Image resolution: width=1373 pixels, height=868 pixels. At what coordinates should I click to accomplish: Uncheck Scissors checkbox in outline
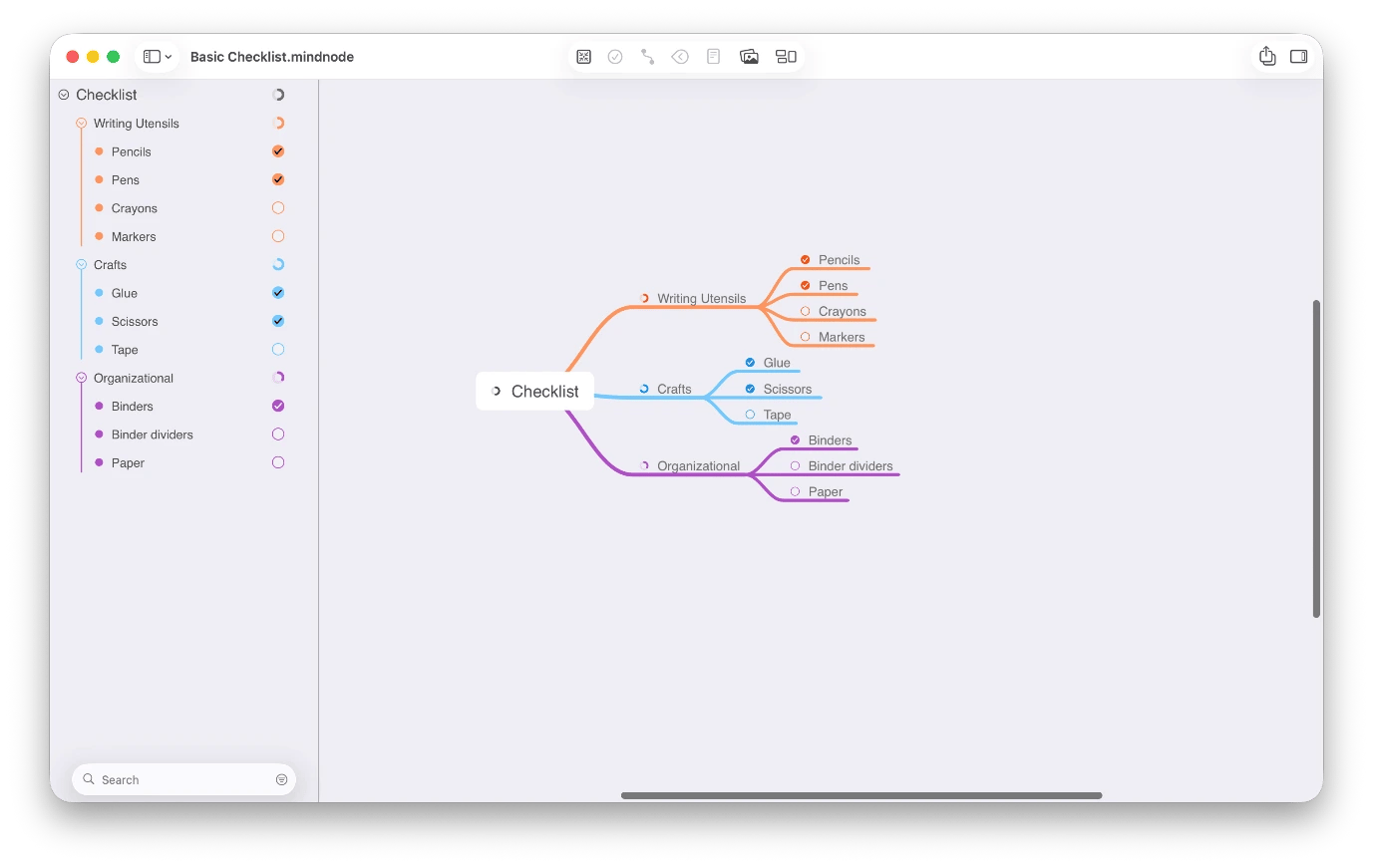(278, 321)
